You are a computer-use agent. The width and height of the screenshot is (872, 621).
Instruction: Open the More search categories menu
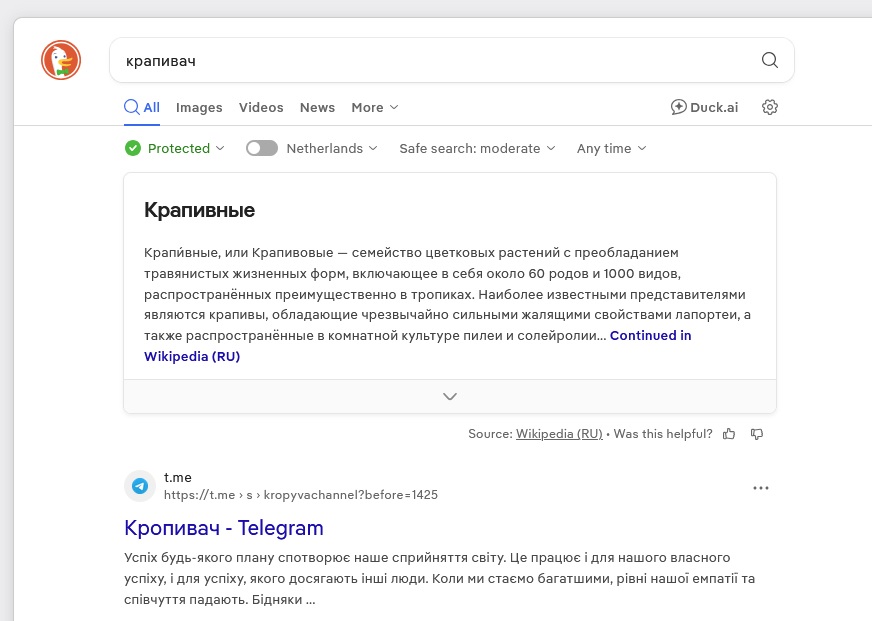click(x=374, y=107)
